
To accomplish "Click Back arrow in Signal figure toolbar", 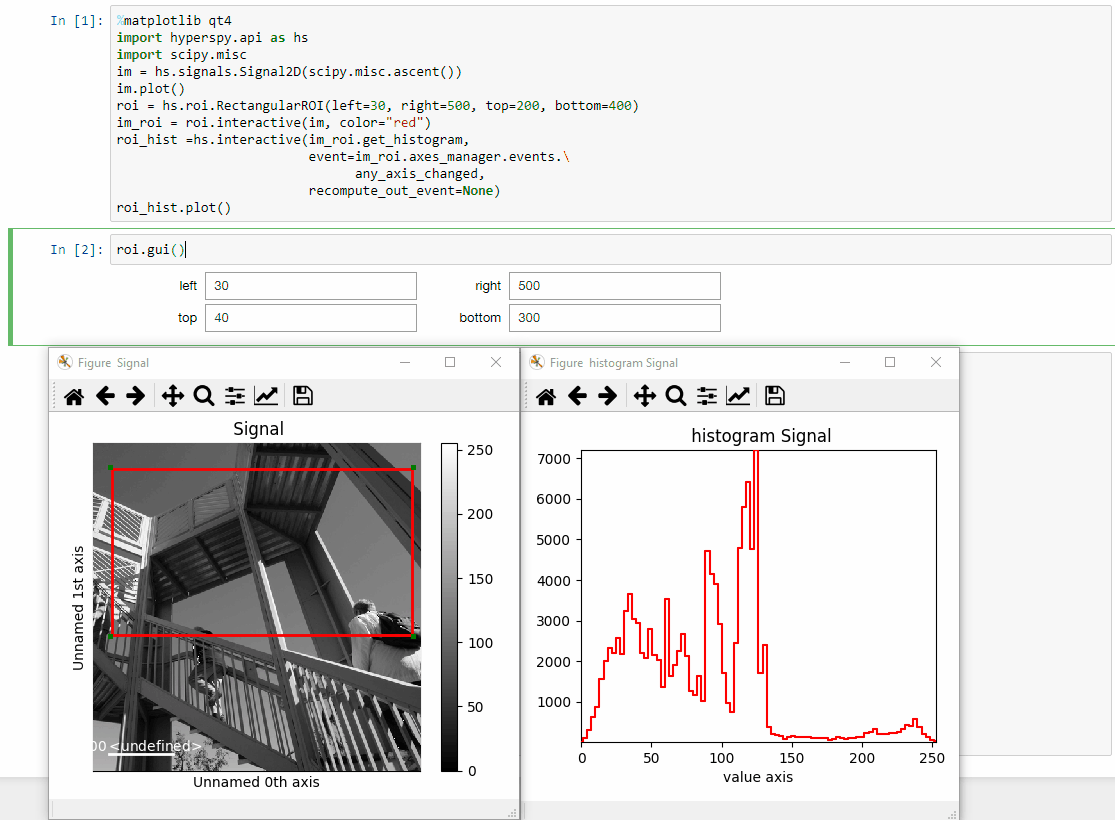I will (105, 396).
